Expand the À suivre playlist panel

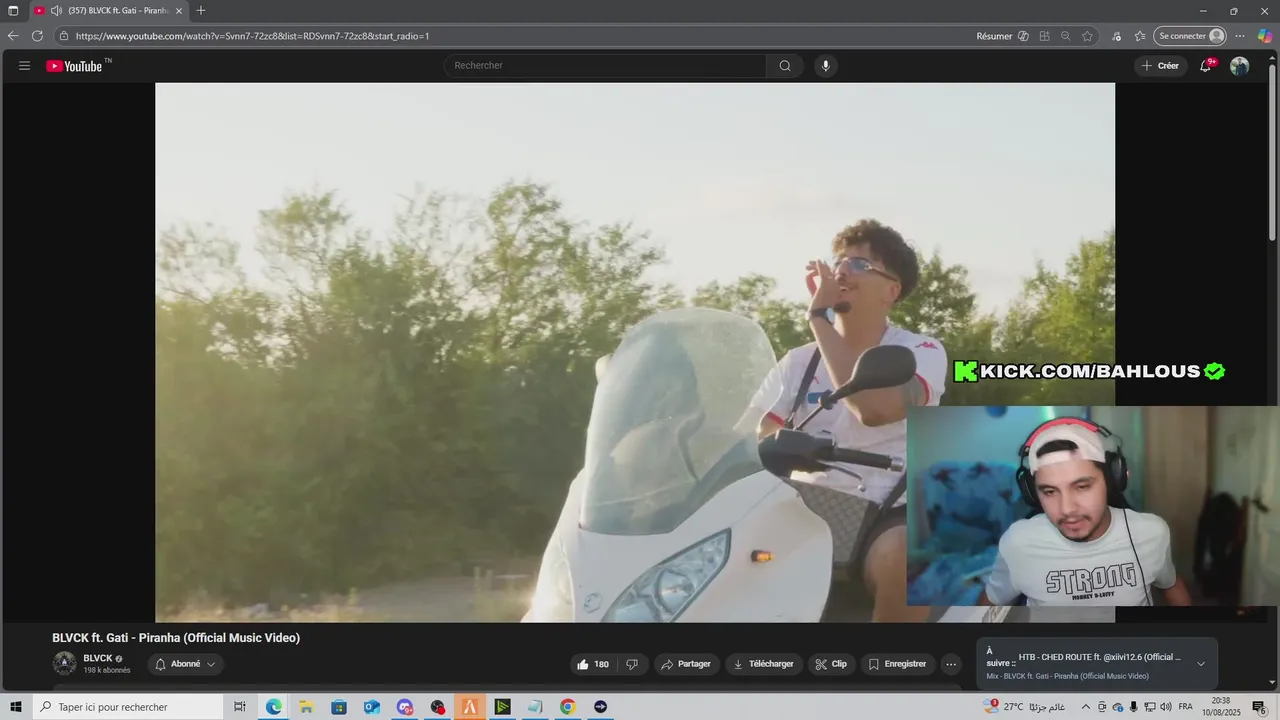pyautogui.click(x=1201, y=664)
